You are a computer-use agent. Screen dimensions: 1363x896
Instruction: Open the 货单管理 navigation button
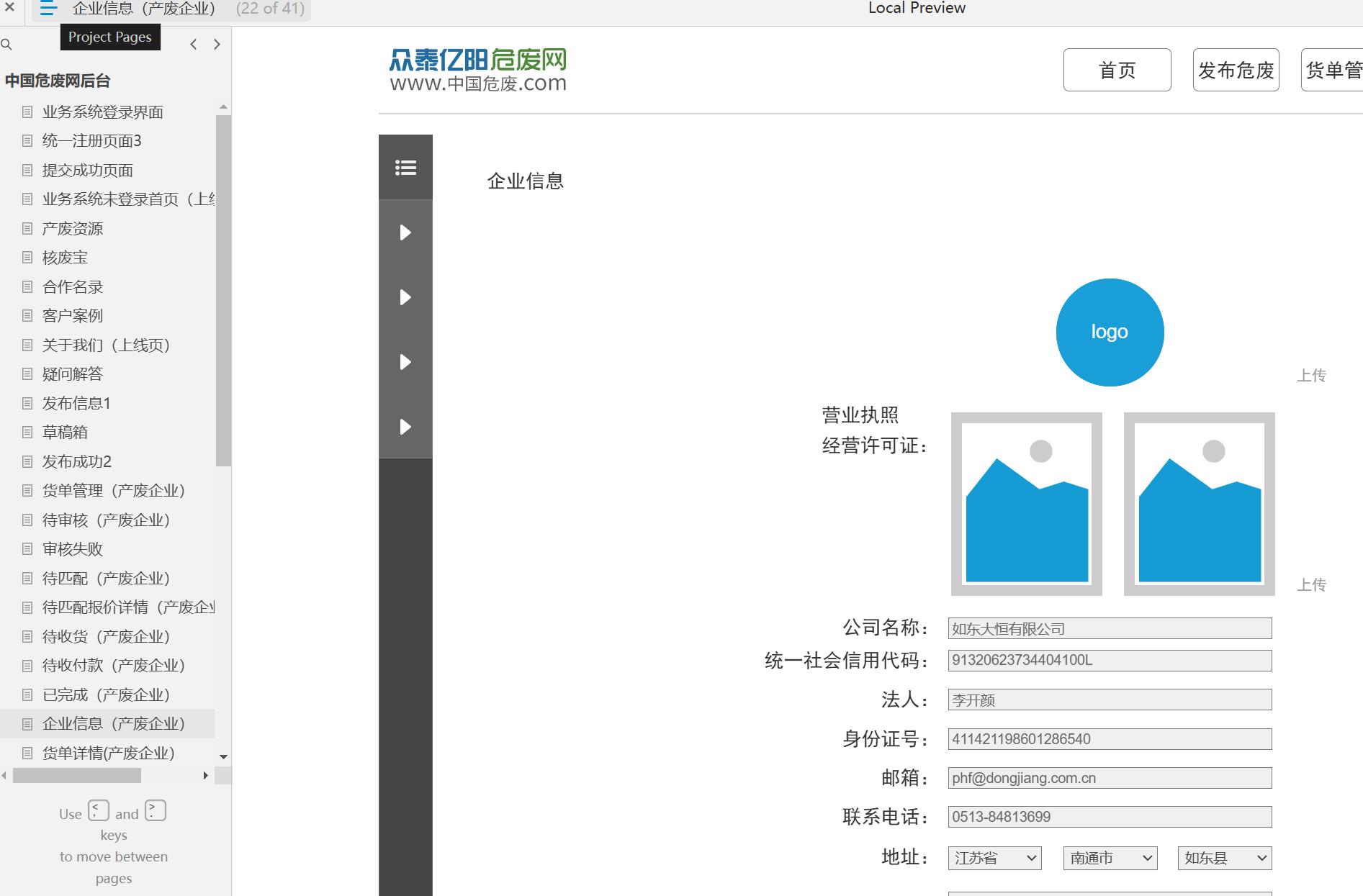[1332, 70]
